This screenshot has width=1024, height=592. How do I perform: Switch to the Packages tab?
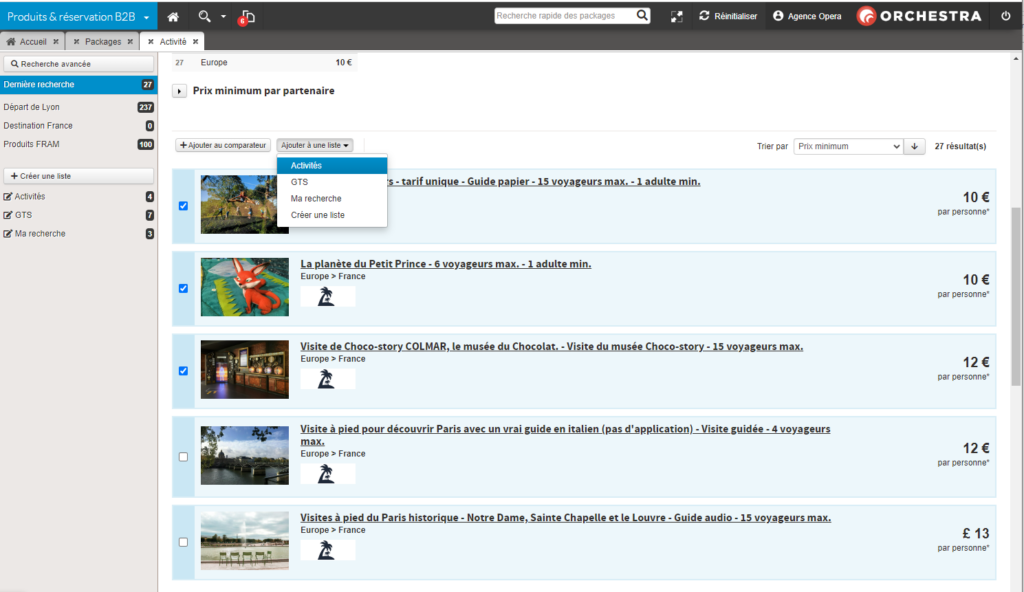pyautogui.click(x=102, y=41)
